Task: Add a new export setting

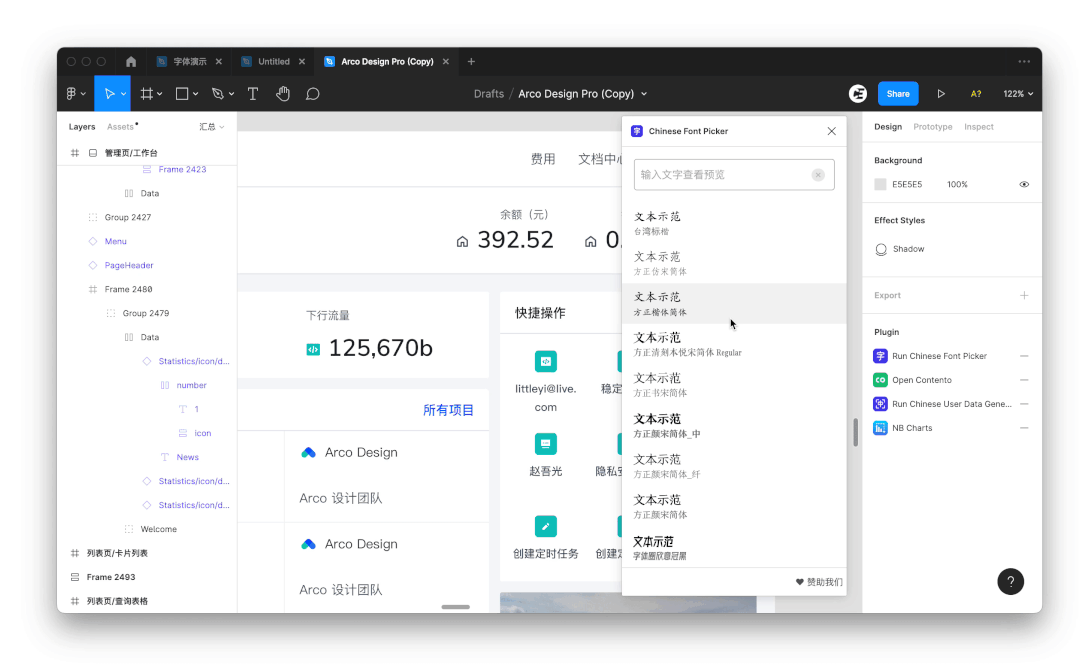Action: pos(1024,295)
